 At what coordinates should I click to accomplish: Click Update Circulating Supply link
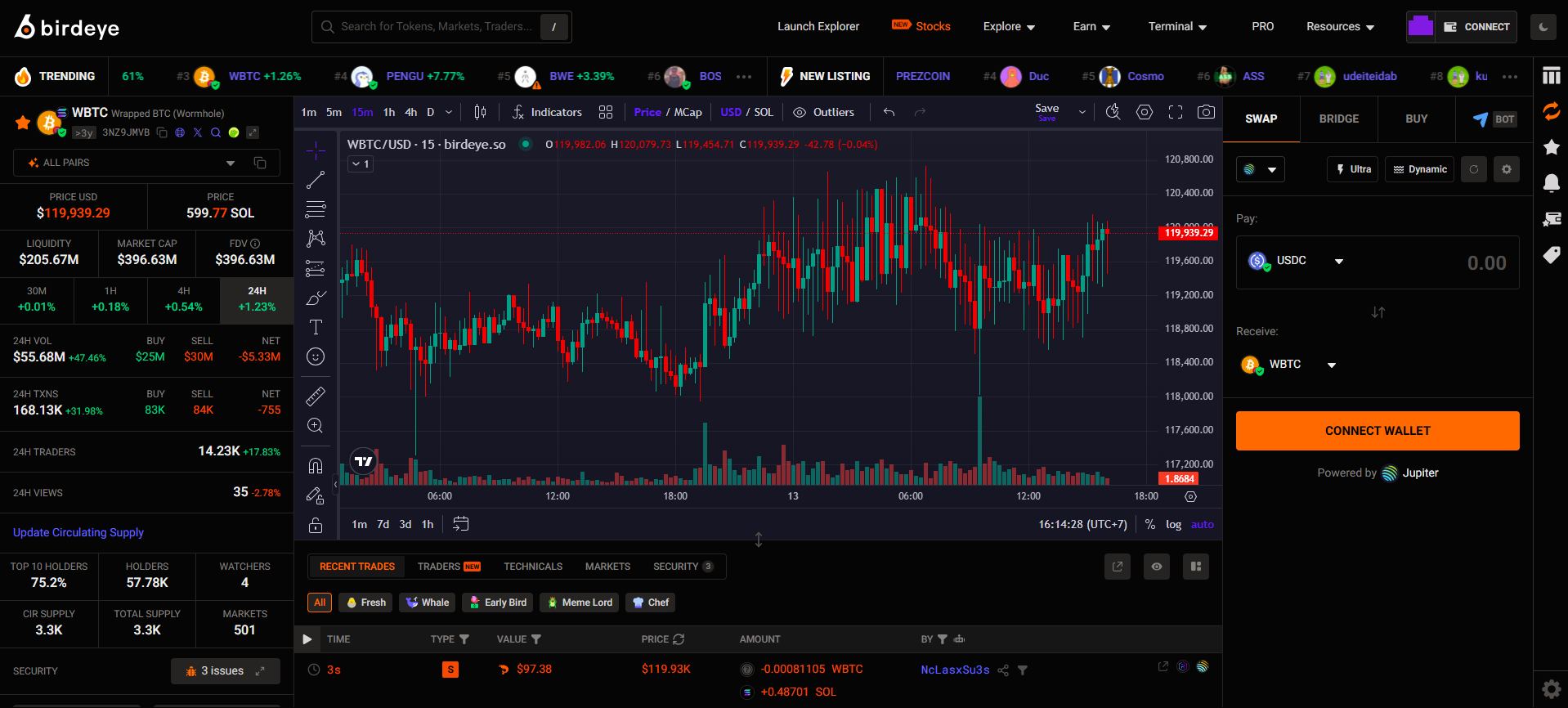click(78, 532)
